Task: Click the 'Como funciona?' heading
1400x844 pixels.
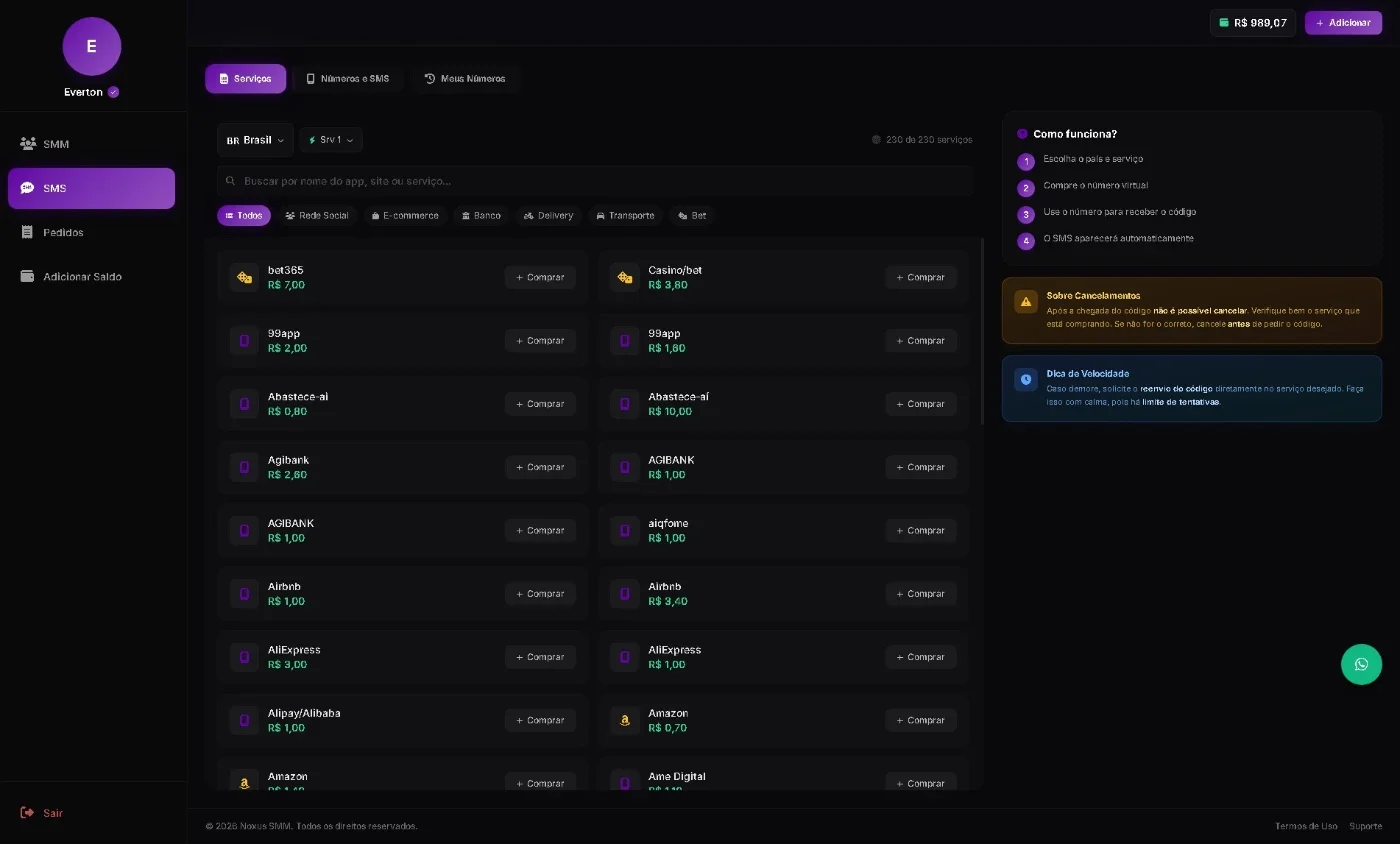Action: pos(1075,134)
